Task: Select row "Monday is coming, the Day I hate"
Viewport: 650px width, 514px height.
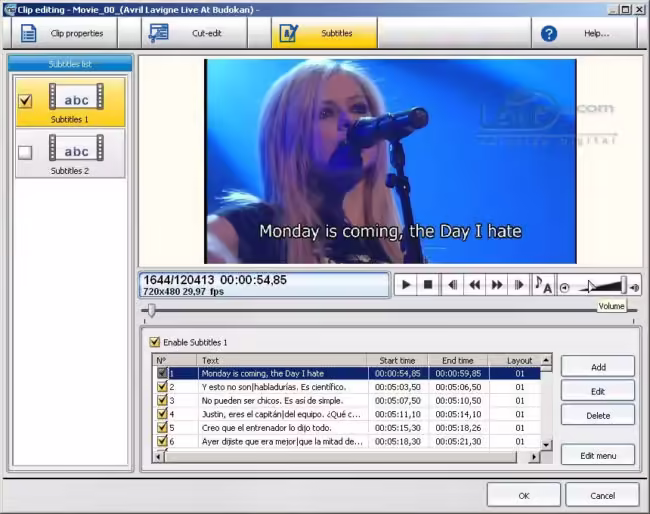Action: [x=347, y=373]
